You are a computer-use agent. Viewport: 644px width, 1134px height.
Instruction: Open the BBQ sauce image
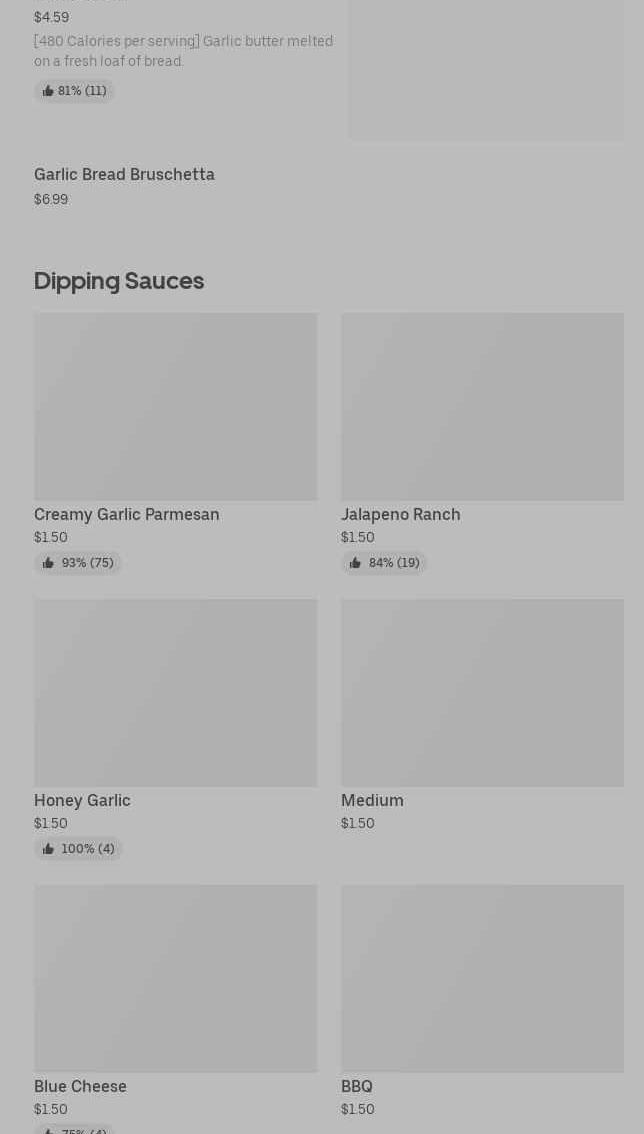[482, 978]
